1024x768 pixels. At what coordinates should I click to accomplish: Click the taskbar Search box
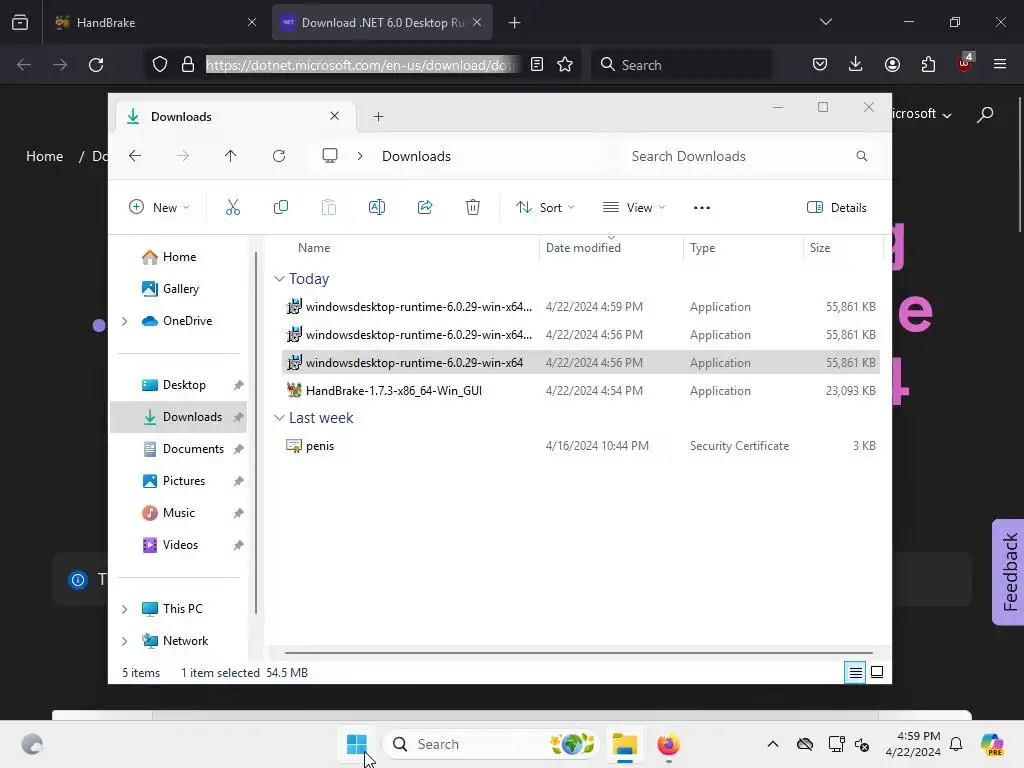[490, 744]
